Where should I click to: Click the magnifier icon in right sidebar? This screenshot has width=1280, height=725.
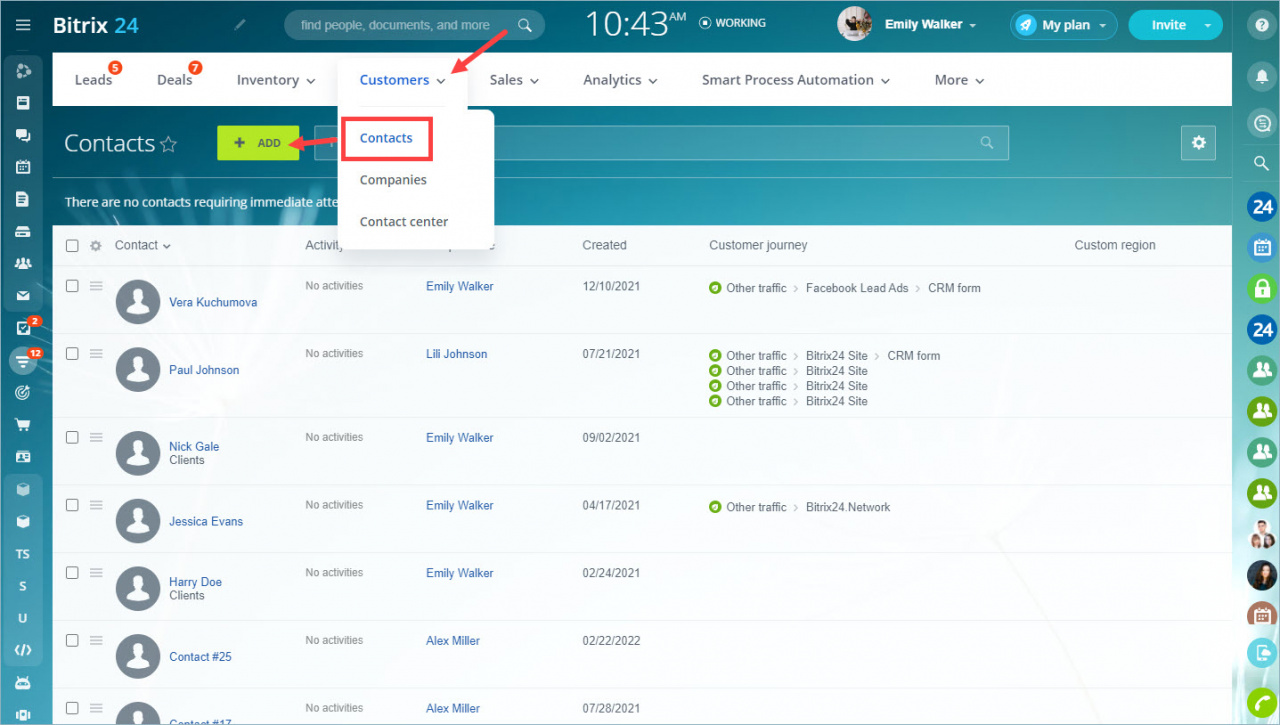click(1262, 163)
